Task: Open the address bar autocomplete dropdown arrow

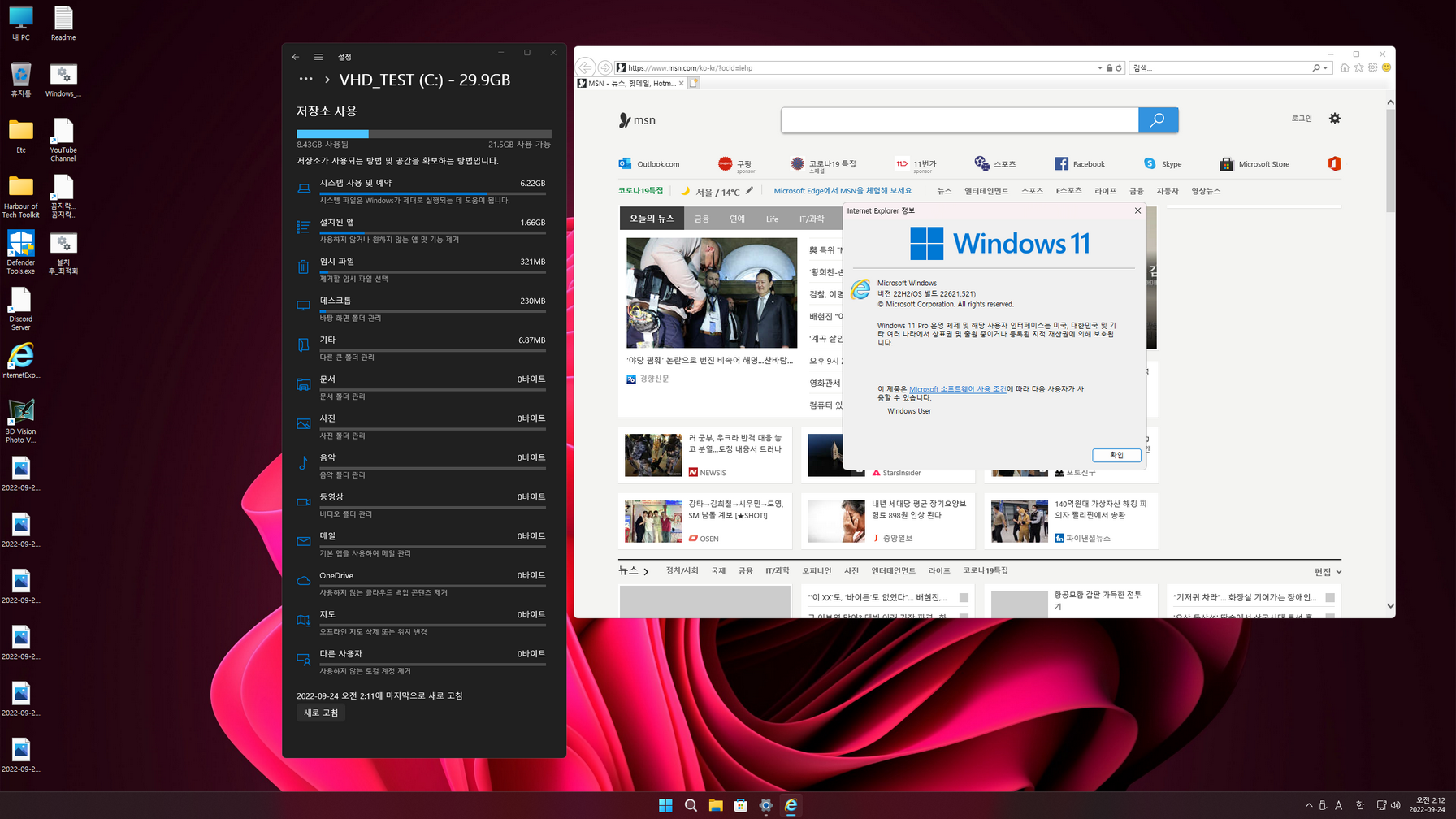Action: click(x=1099, y=68)
